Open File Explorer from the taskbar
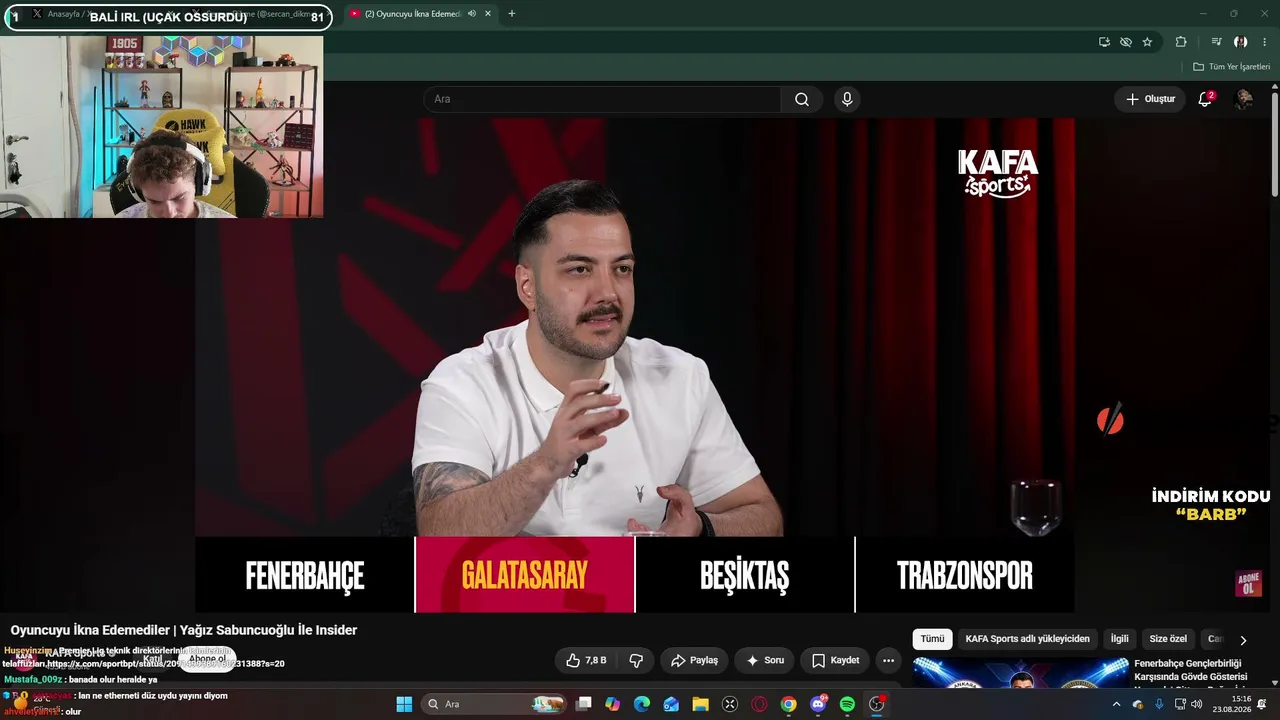The image size is (1280, 720). tap(700, 704)
